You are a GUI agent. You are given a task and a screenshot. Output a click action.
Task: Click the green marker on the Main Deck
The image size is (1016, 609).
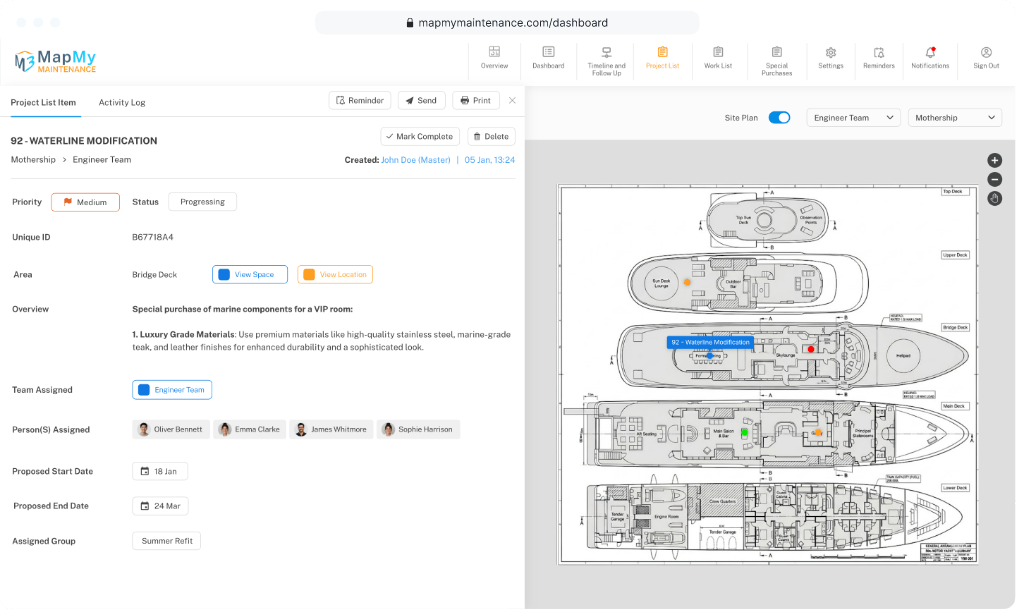click(745, 431)
